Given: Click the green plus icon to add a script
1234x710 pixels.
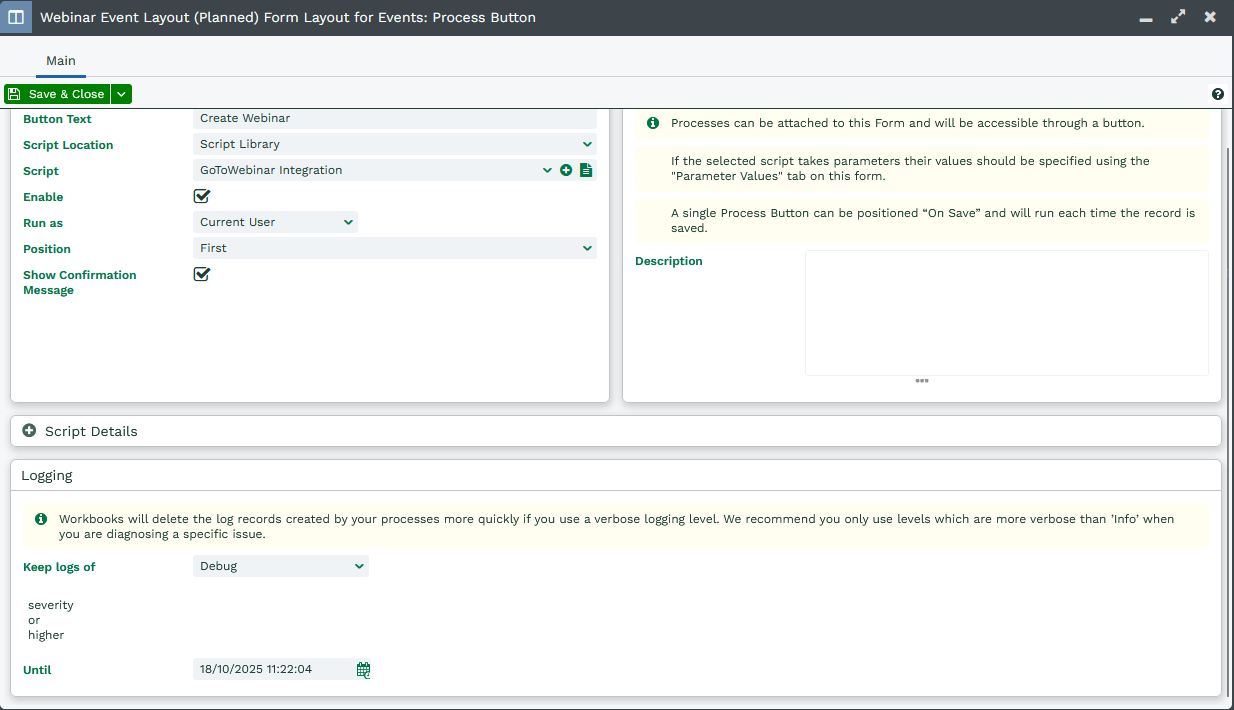Looking at the screenshot, I should point(566,170).
